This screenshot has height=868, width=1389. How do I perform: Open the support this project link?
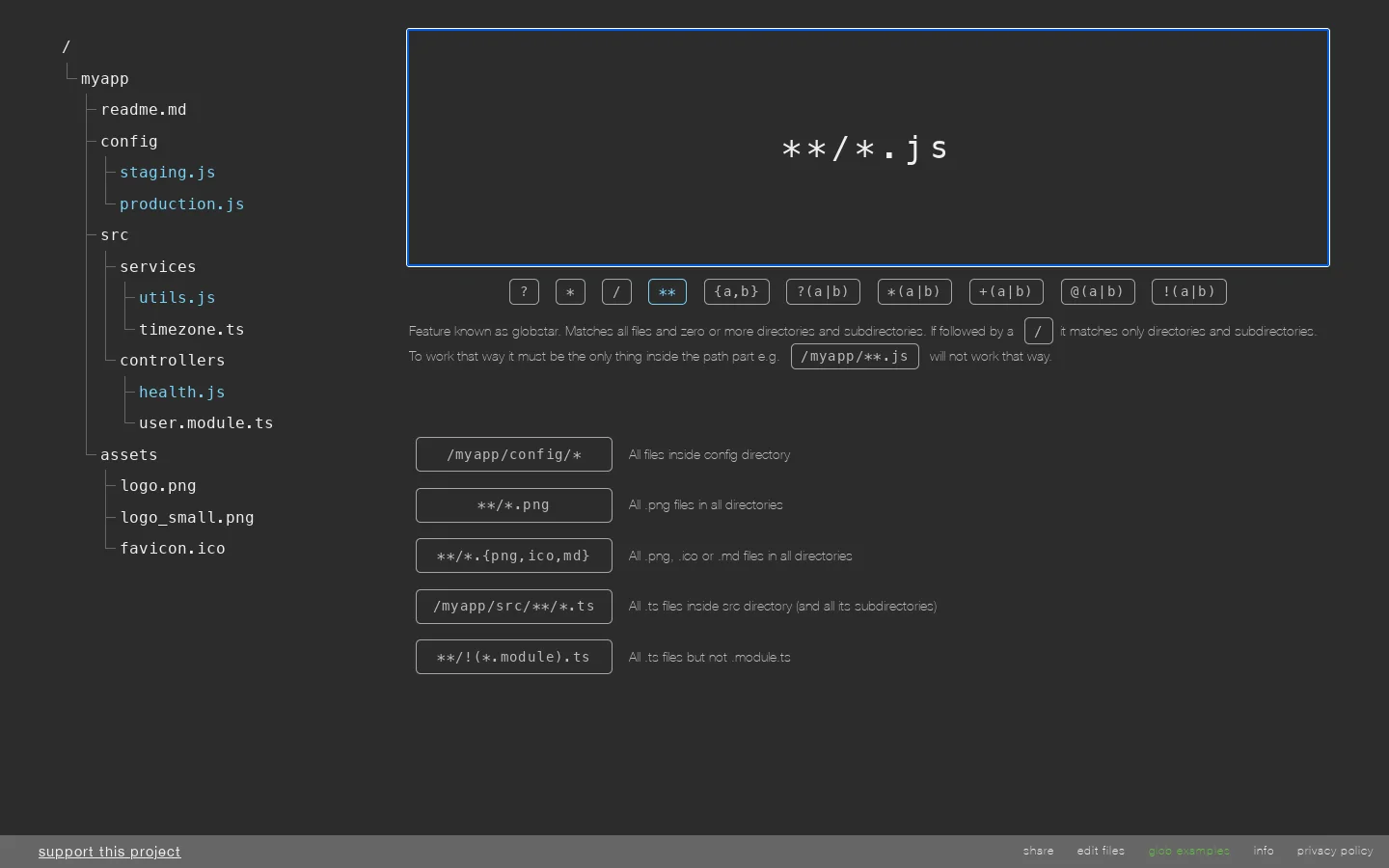[x=110, y=852]
